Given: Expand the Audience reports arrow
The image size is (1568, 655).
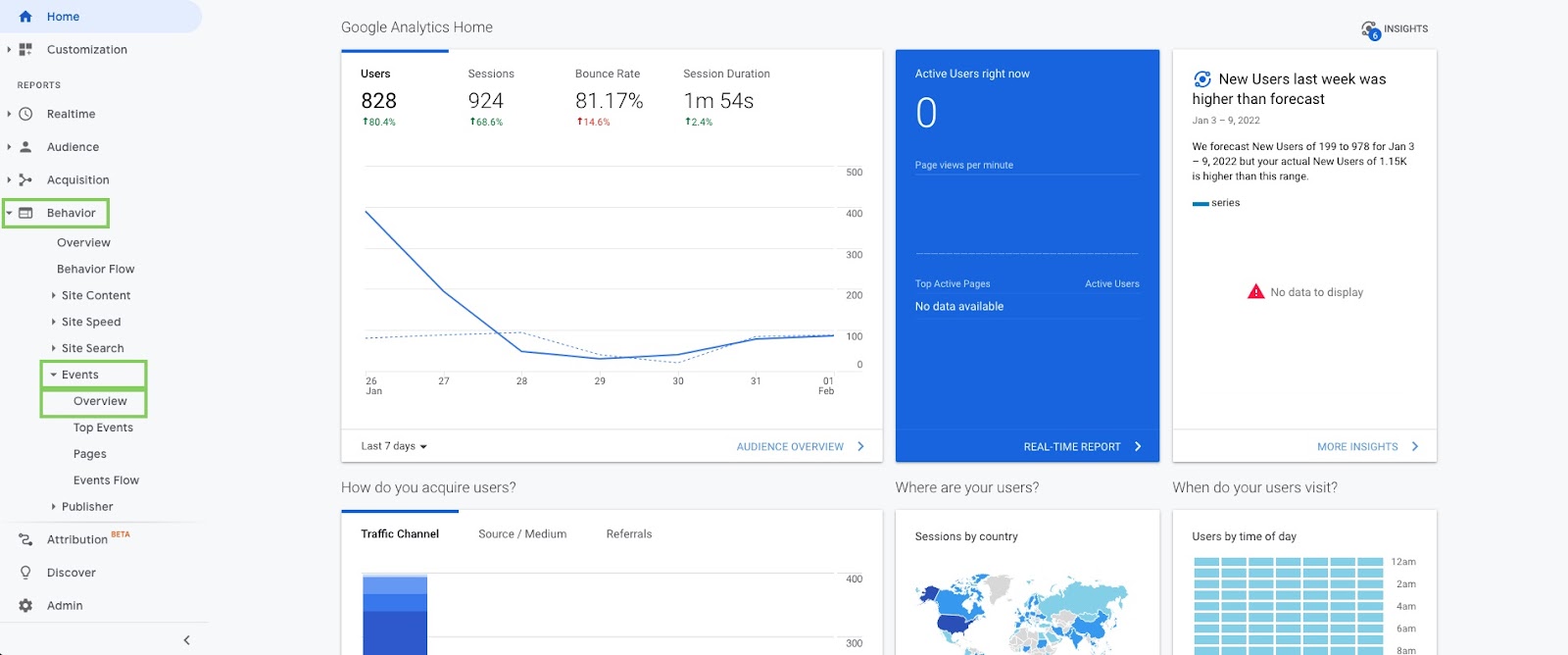Looking at the screenshot, I should (9, 147).
